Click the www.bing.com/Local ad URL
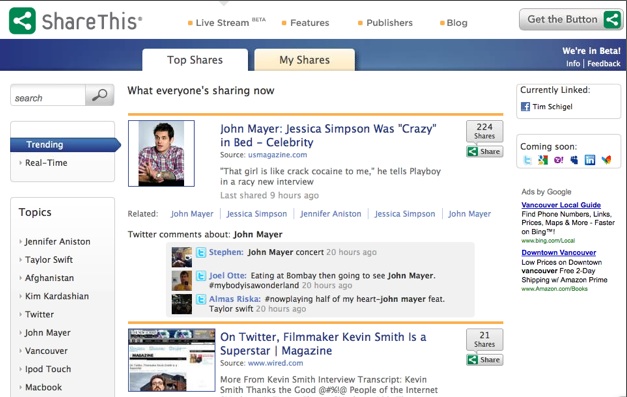The image size is (627, 397). 548,241
